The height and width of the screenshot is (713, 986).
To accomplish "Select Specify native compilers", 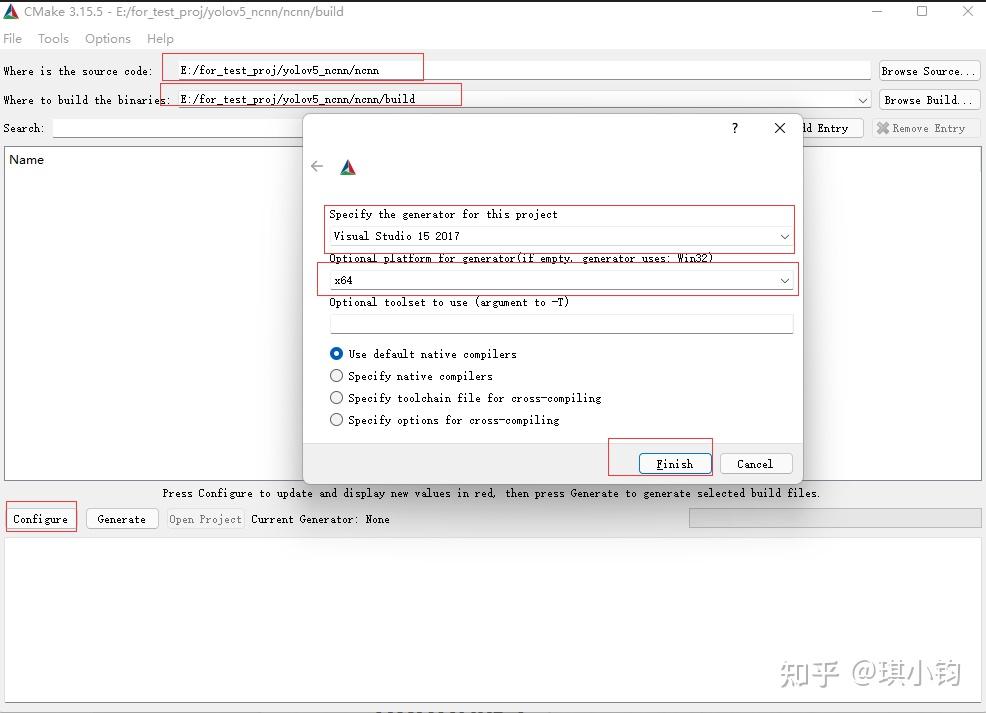I will pos(336,375).
